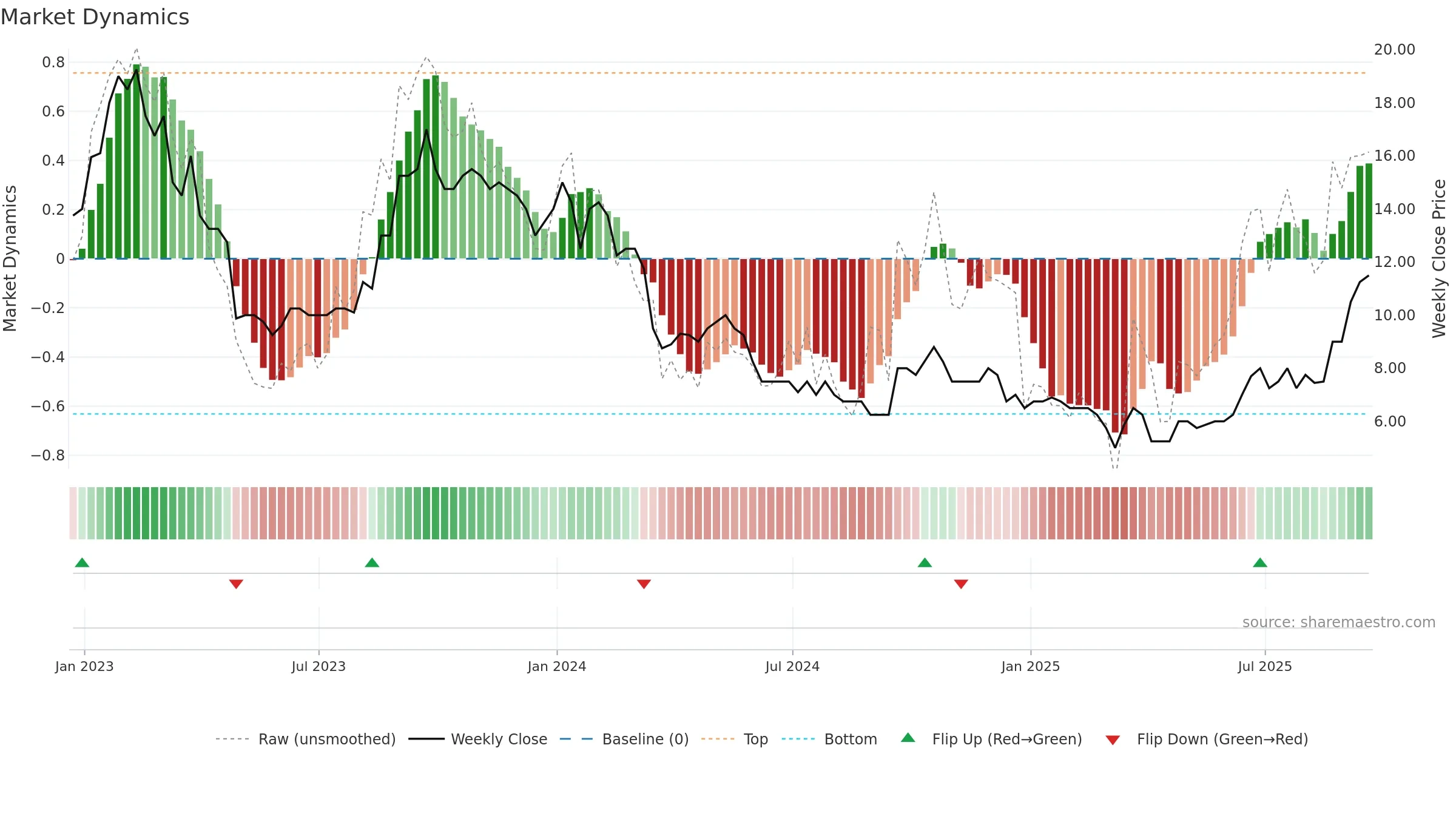Click the source: sharemaestro.com text
Viewport: 1456px width, 819px height.
(1339, 622)
